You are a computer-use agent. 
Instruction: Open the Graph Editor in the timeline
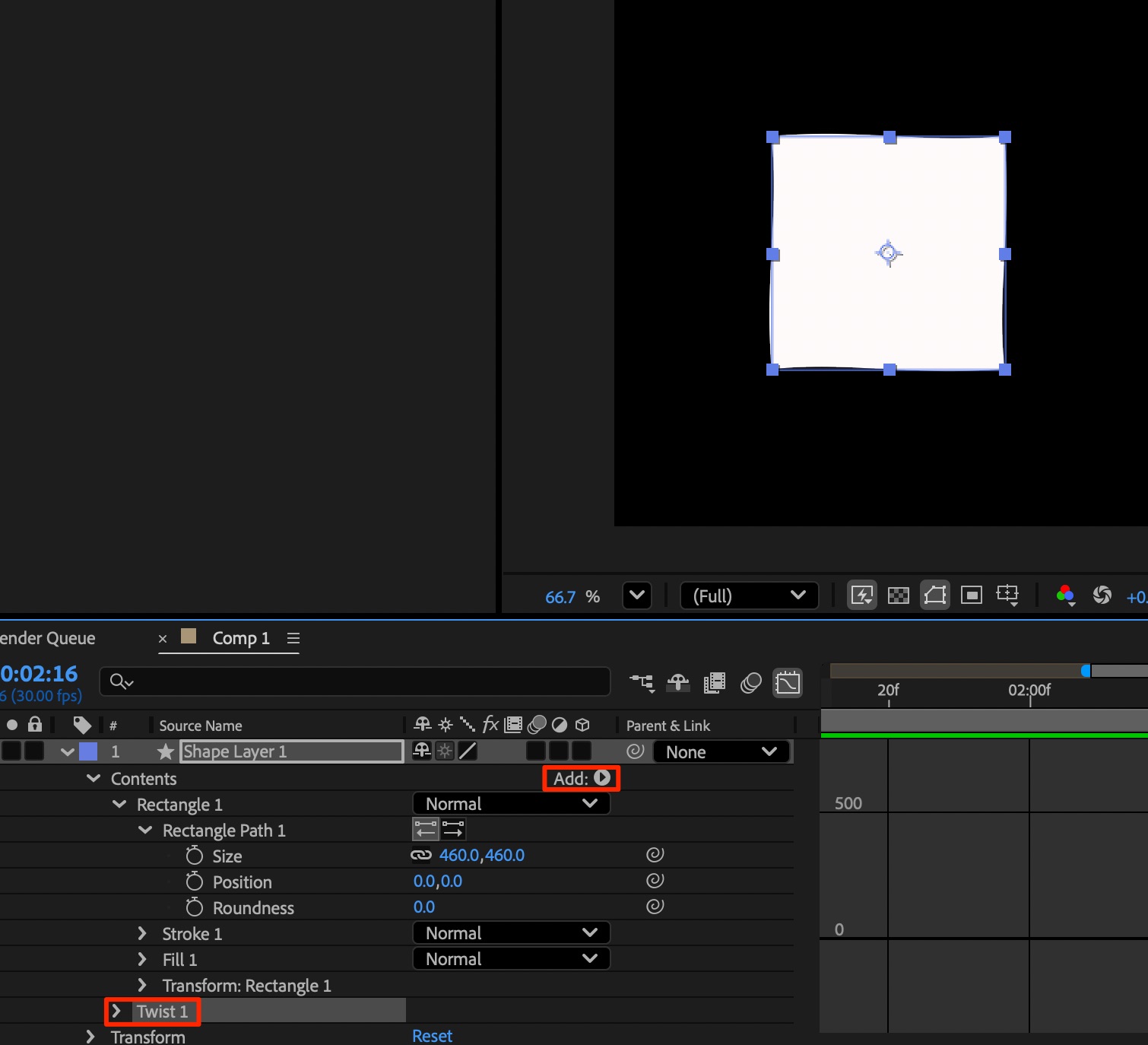click(788, 683)
